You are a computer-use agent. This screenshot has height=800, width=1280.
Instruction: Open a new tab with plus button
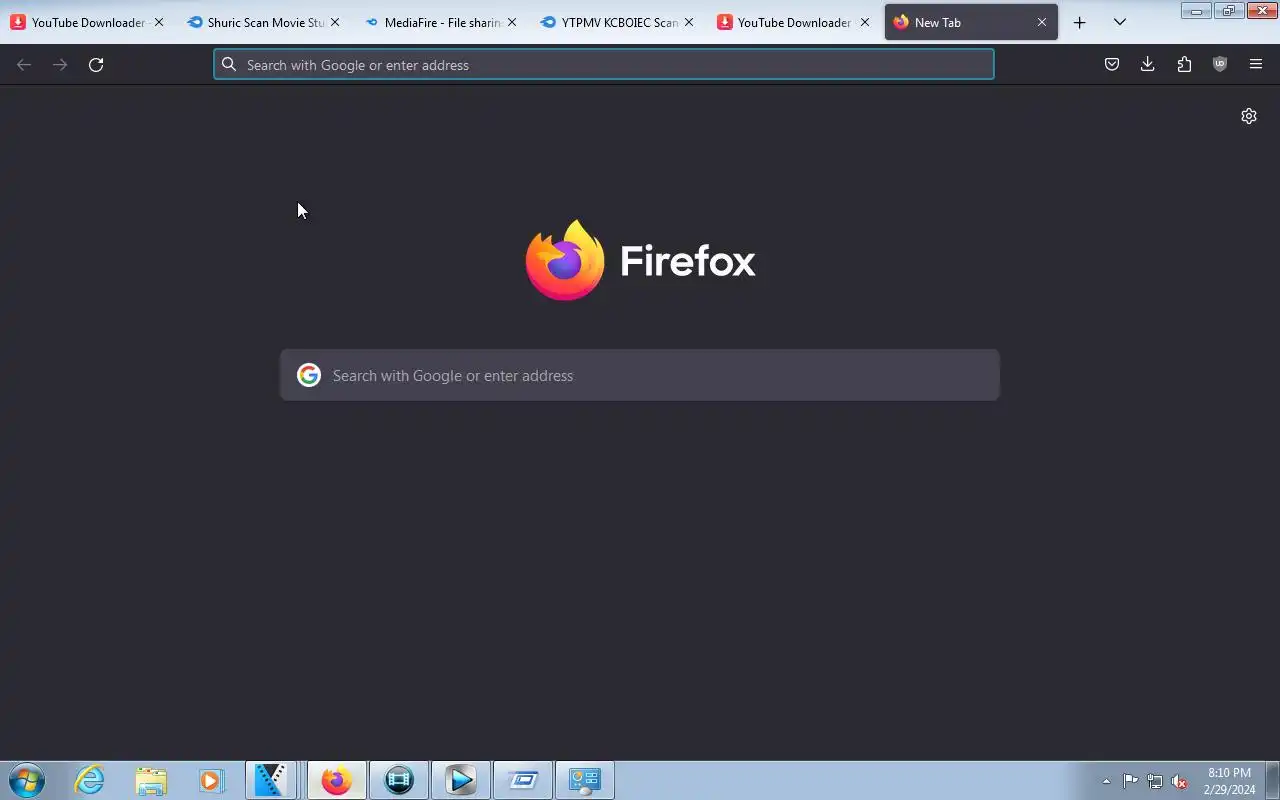1079,22
